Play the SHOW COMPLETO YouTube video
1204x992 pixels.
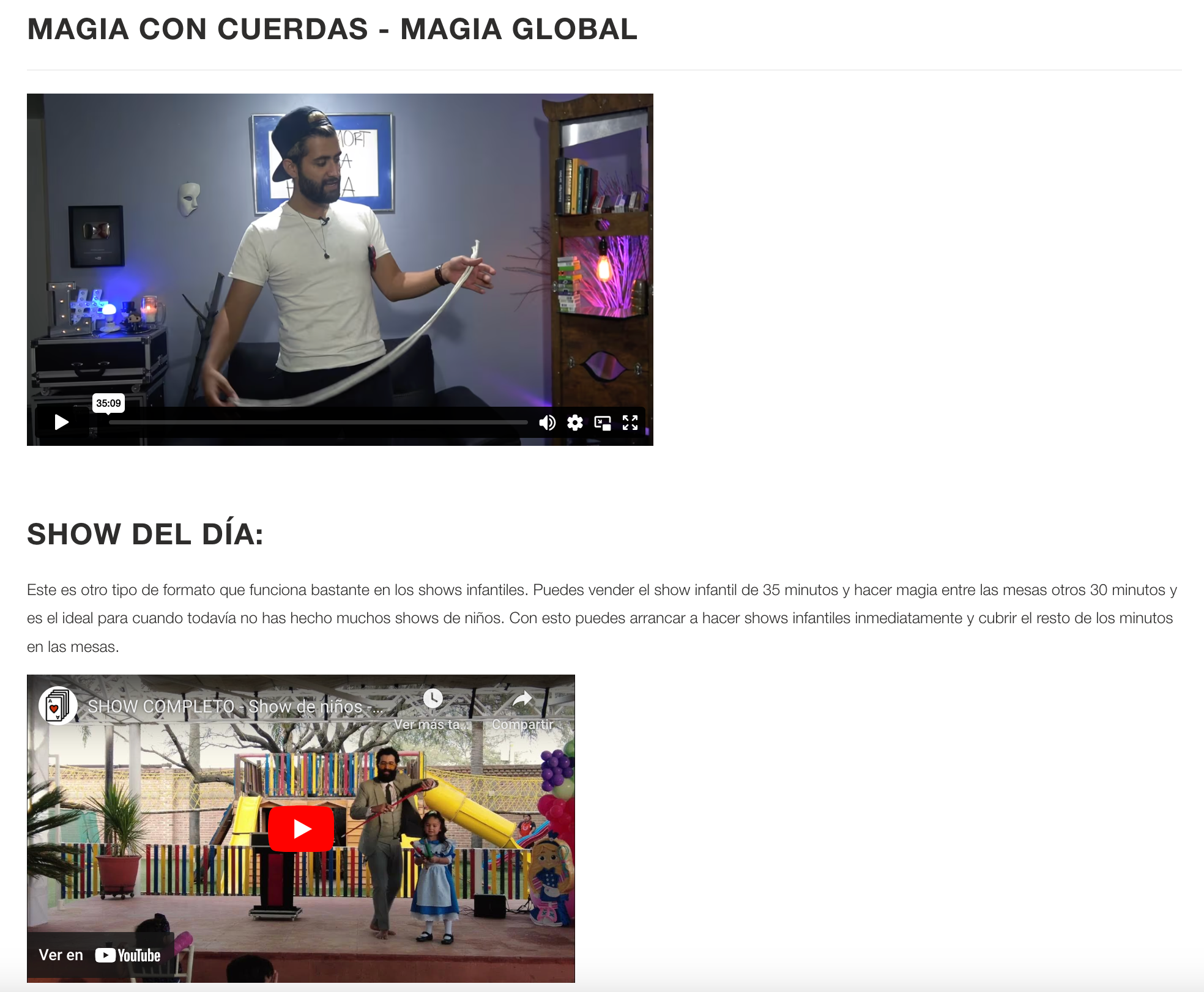pyautogui.click(x=300, y=829)
